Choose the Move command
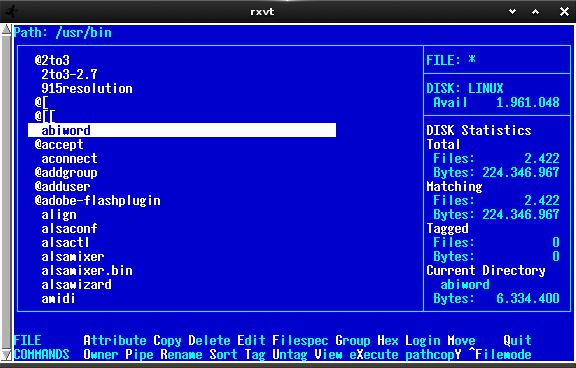This screenshot has height=368, width=576. pos(461,340)
